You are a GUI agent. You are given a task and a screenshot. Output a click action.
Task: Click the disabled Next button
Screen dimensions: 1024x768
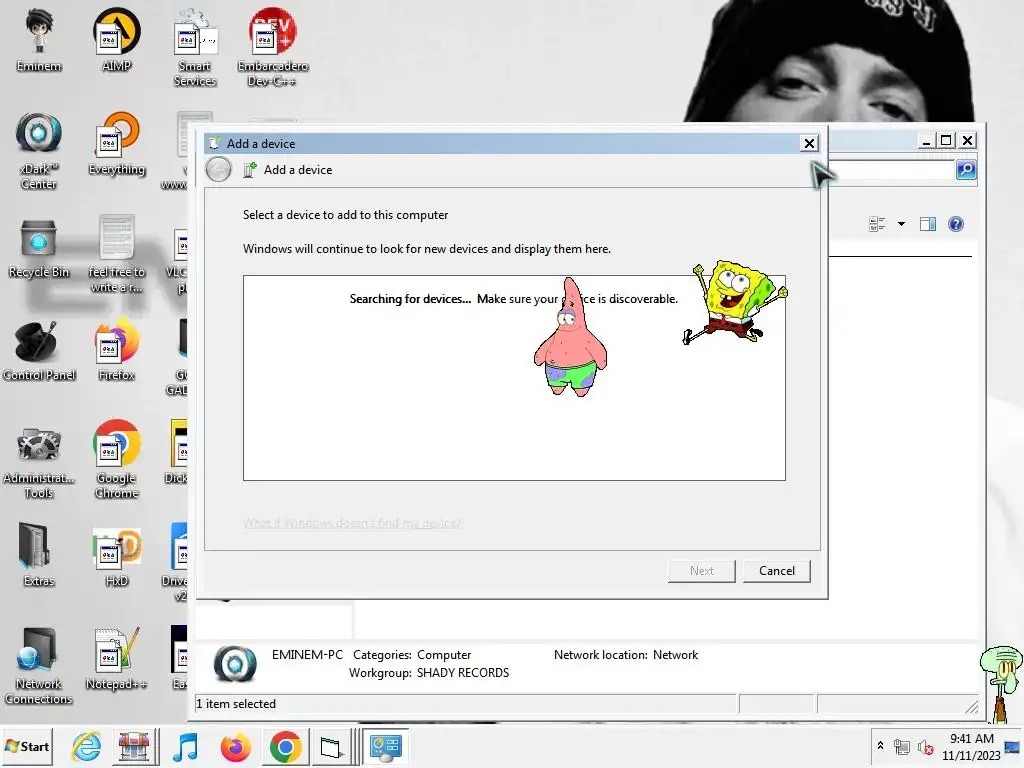701,571
